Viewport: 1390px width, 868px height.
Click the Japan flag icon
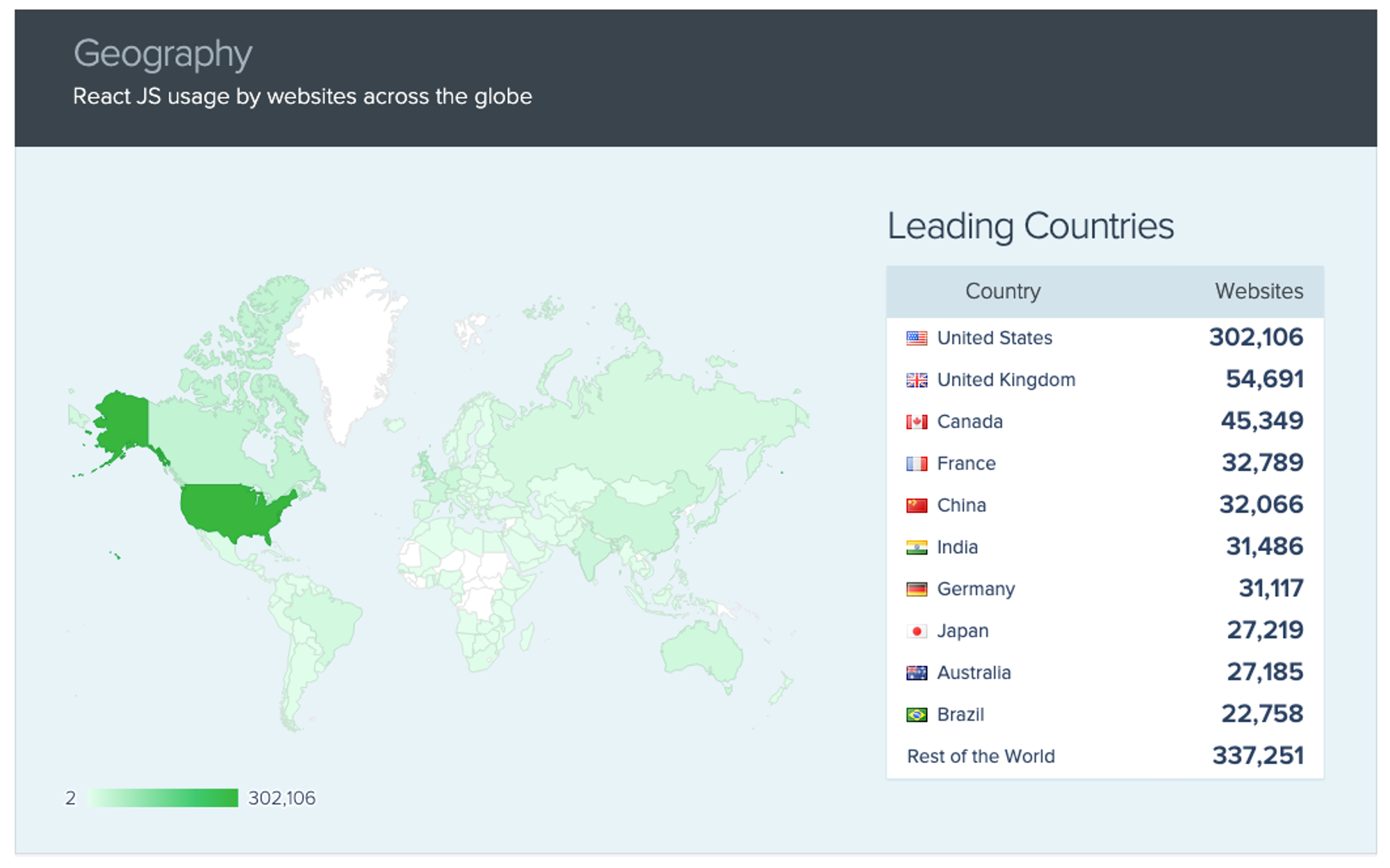[x=916, y=631]
